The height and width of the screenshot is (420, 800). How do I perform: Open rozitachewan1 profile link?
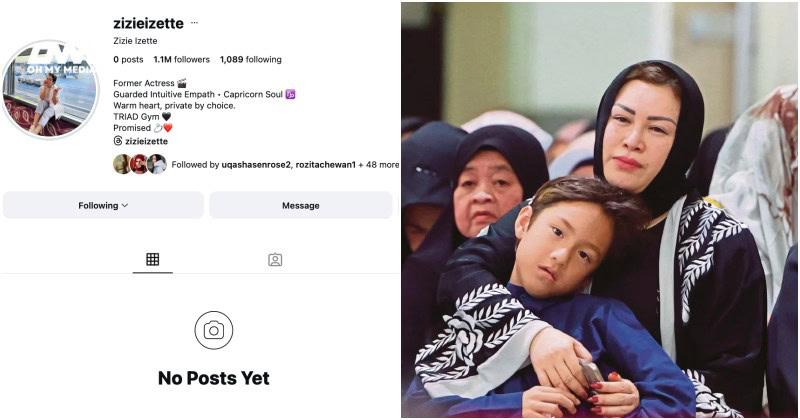tap(326, 164)
